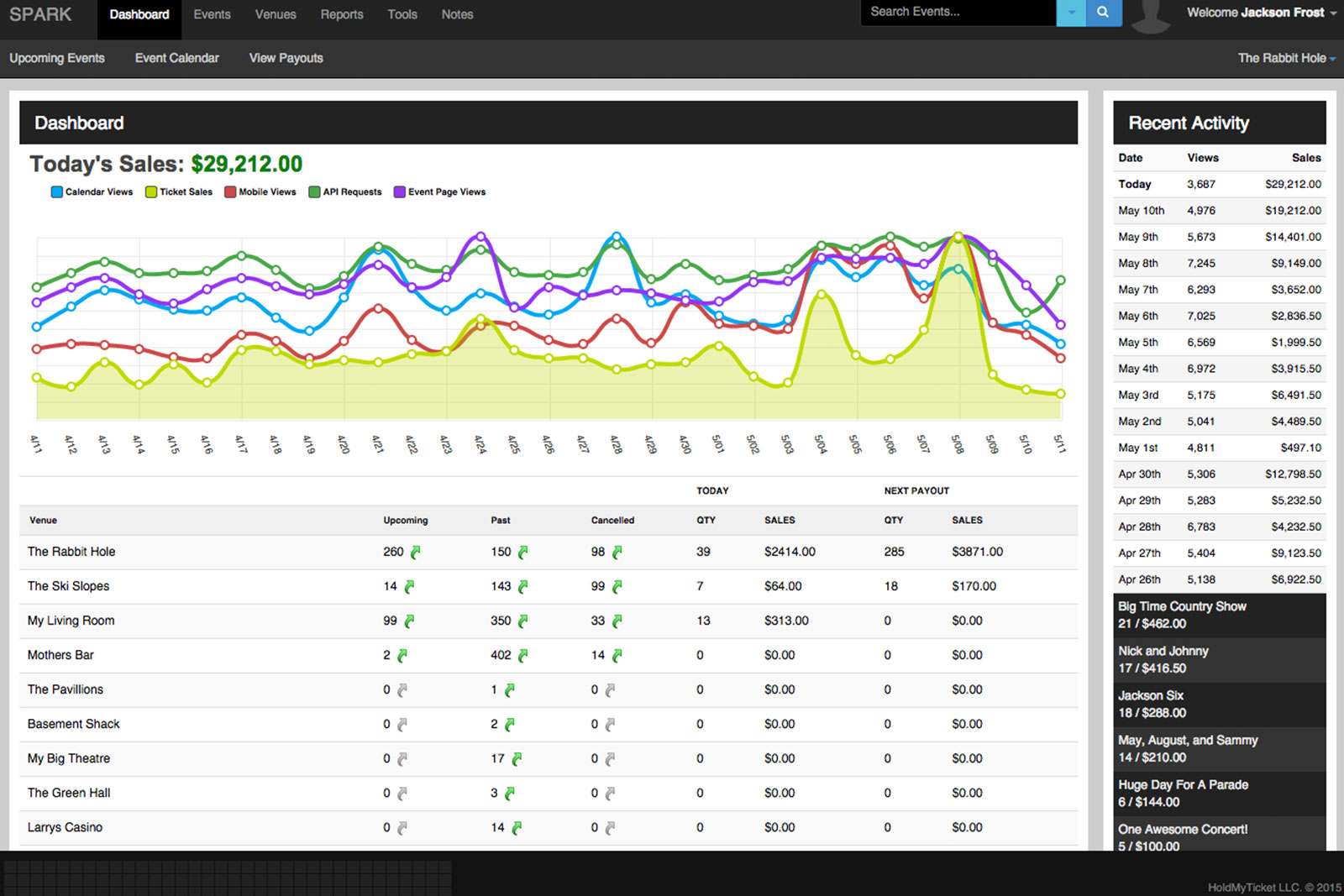Click into the Search Events field

click(958, 13)
